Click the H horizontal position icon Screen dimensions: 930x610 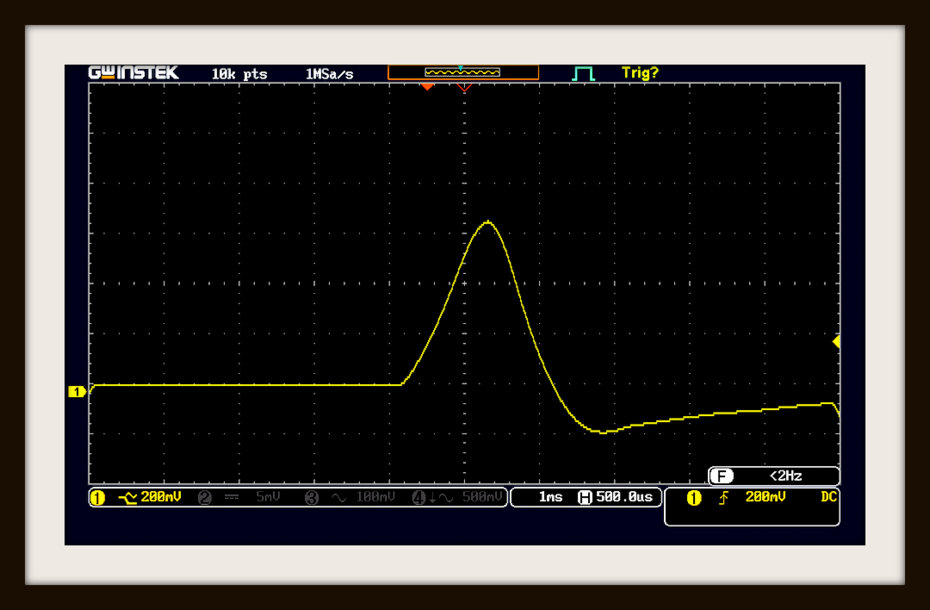[x=585, y=498]
